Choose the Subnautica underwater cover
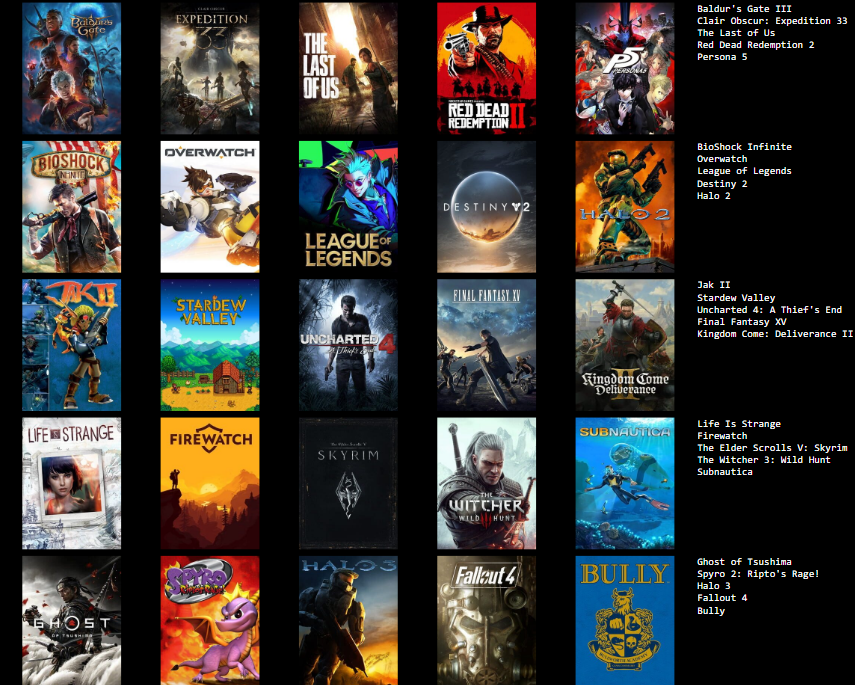 [x=625, y=483]
